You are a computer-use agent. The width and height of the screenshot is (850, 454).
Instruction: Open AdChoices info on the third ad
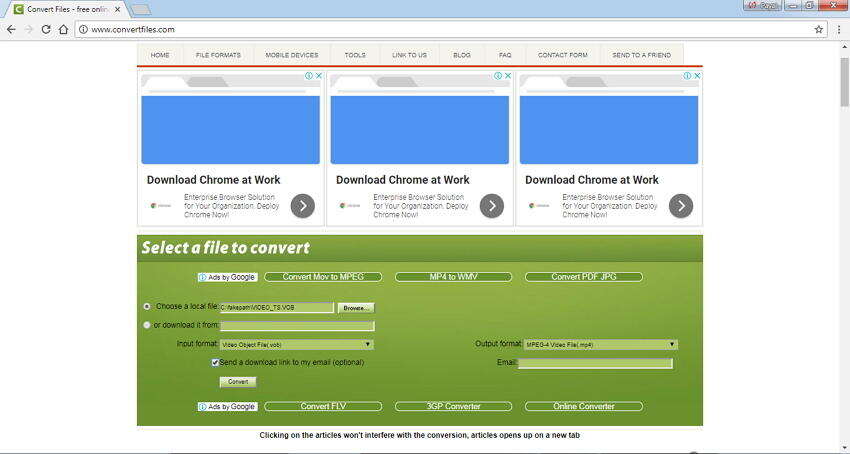coord(687,76)
